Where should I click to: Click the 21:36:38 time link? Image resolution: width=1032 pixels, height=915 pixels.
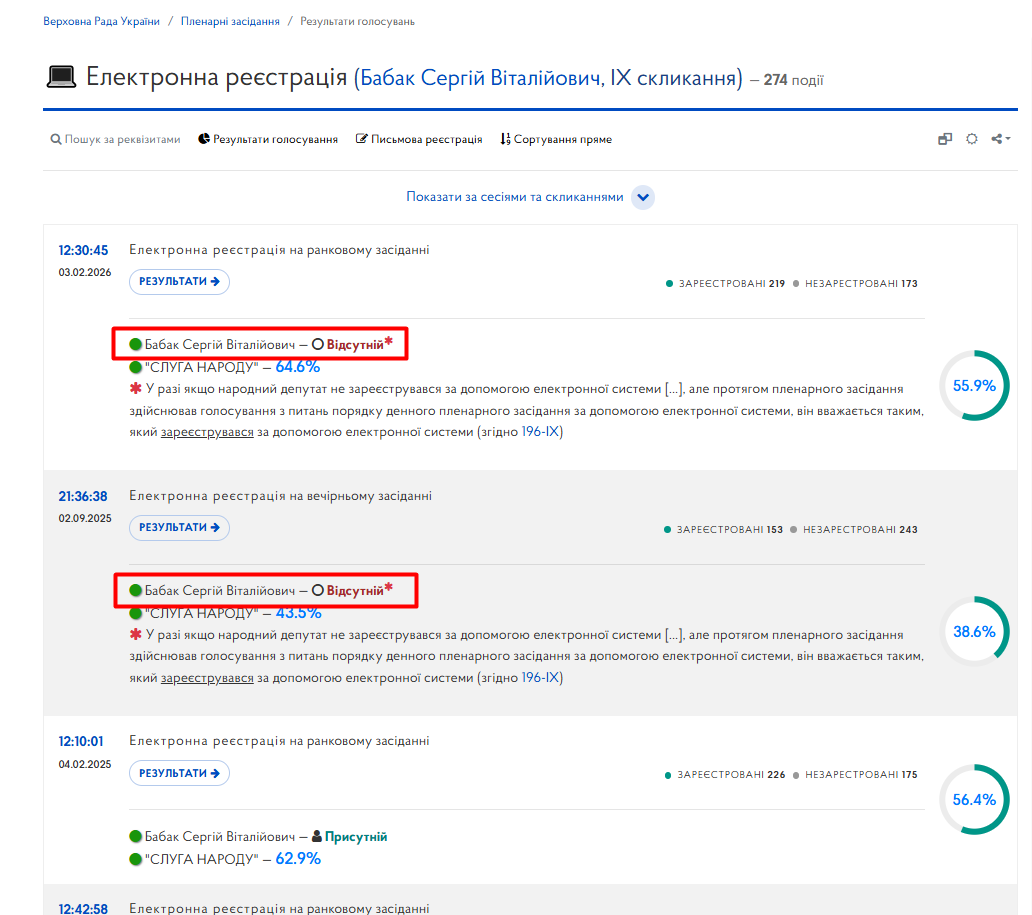83,496
